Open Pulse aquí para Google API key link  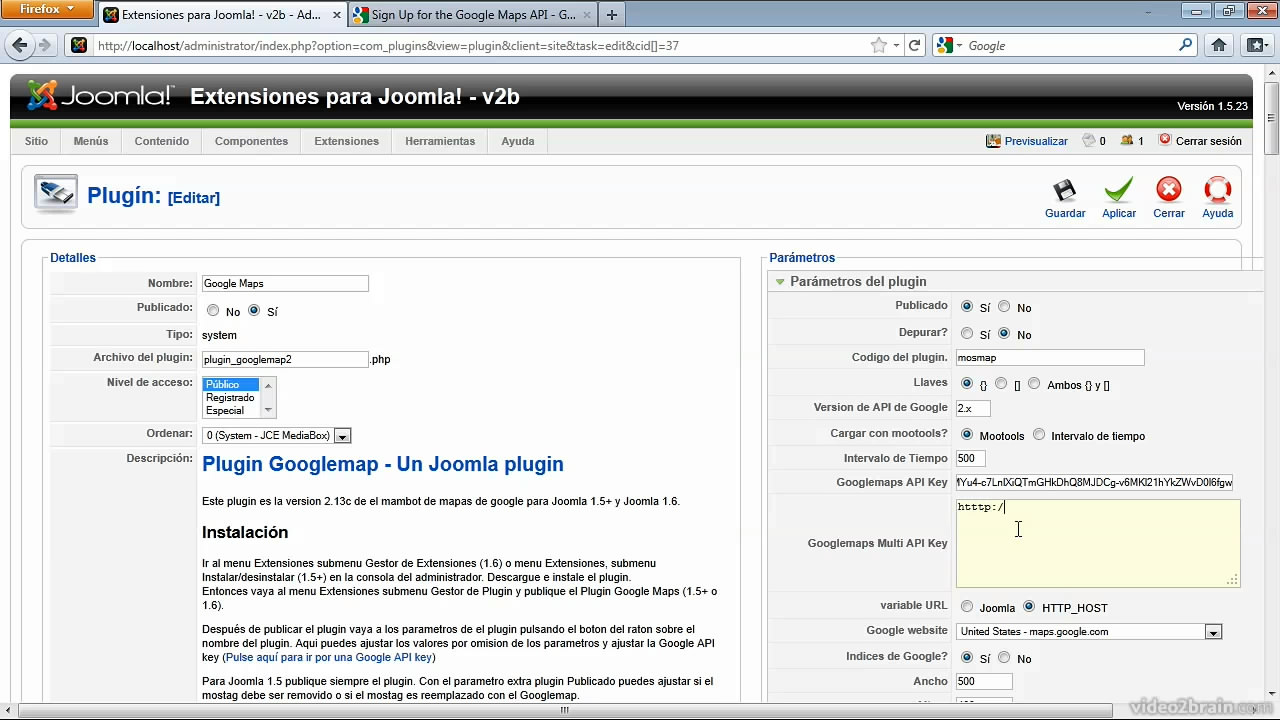[x=329, y=657]
